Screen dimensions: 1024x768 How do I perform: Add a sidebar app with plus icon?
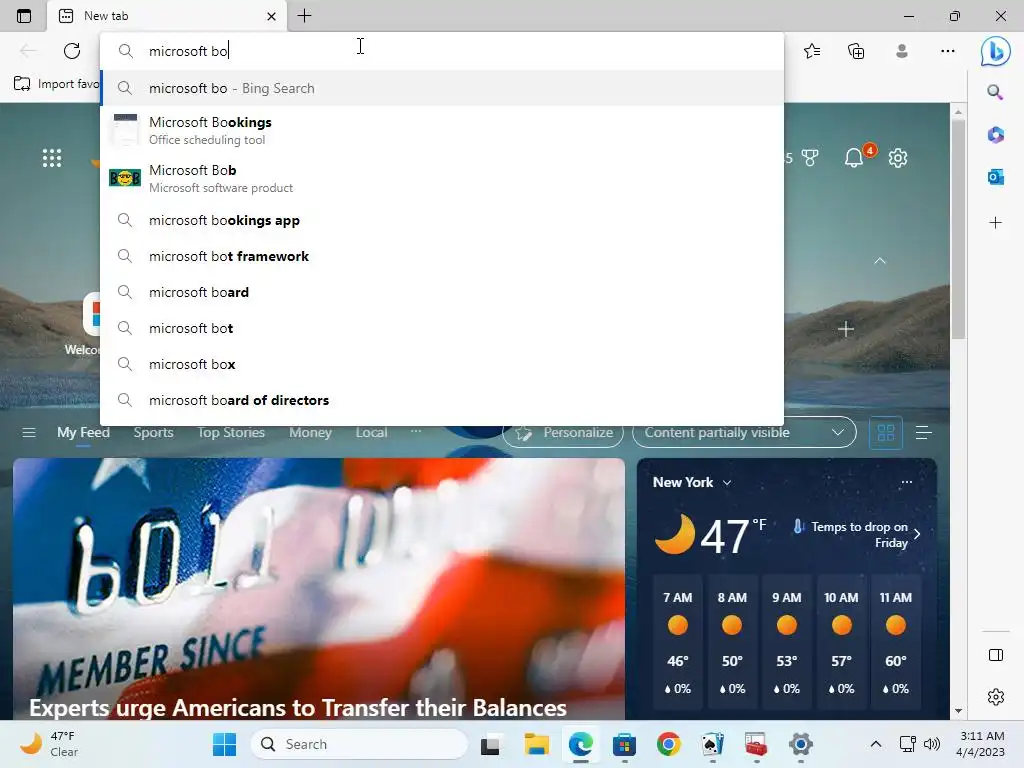click(995, 223)
